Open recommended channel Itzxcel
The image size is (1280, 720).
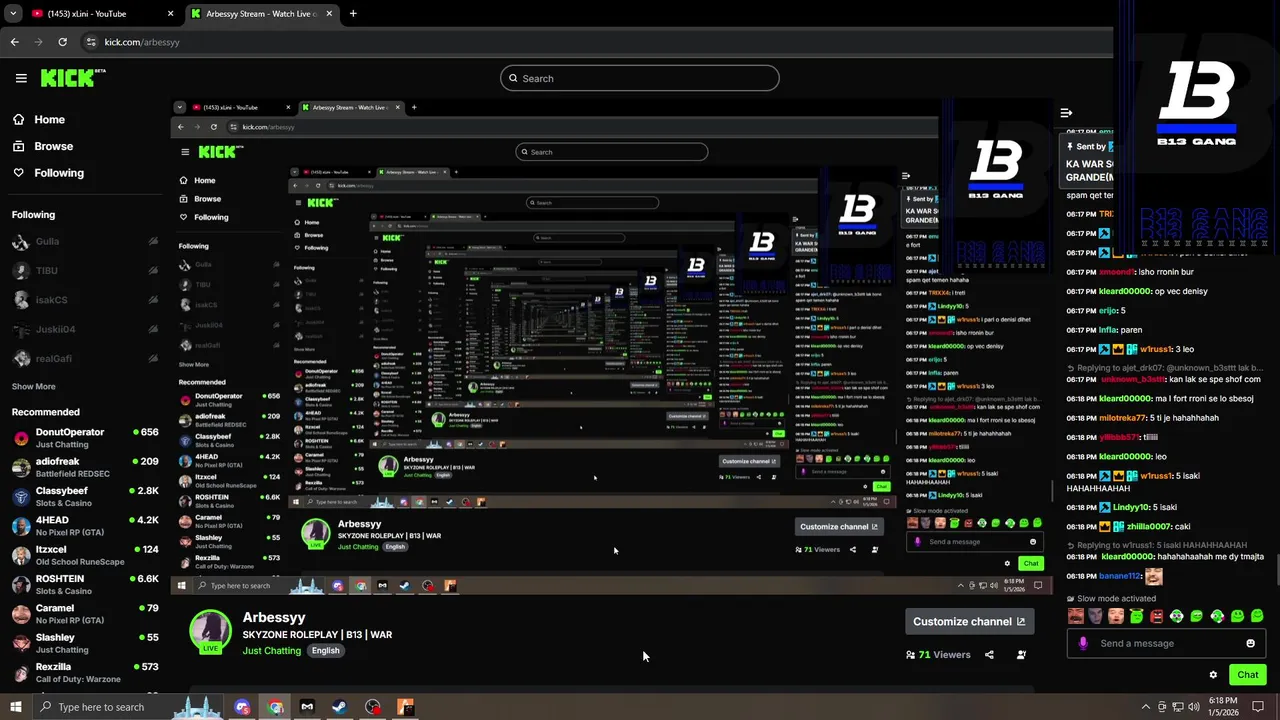(85, 555)
